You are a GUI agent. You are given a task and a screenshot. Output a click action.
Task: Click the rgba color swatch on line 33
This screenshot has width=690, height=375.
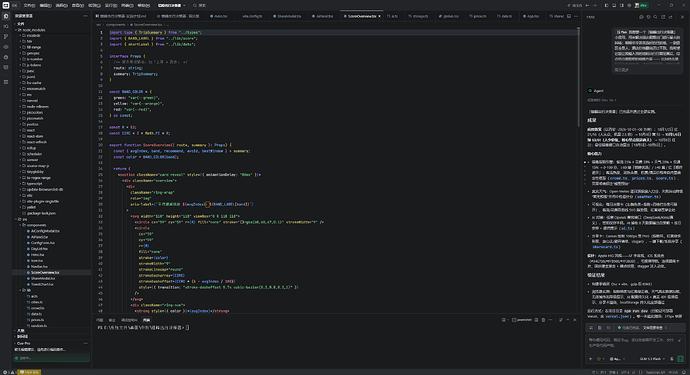[241, 222]
